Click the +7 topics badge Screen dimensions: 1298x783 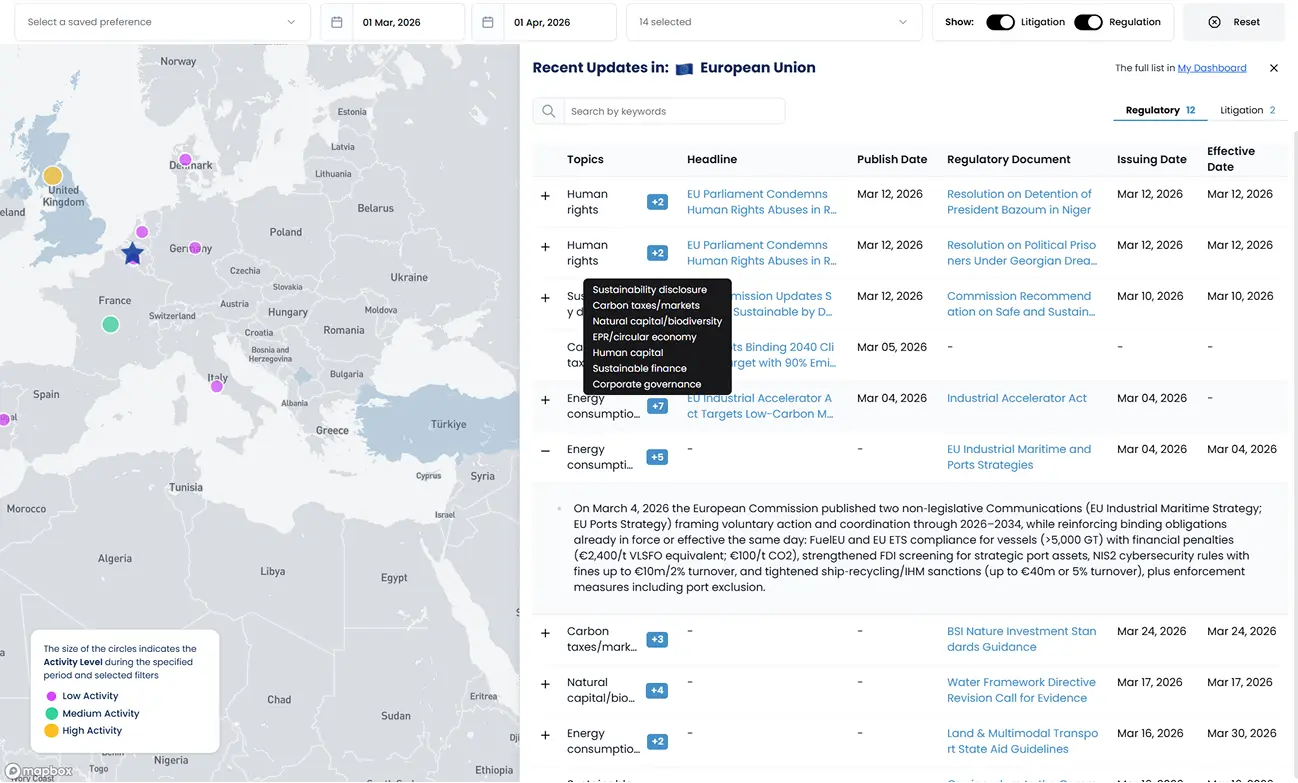point(657,406)
